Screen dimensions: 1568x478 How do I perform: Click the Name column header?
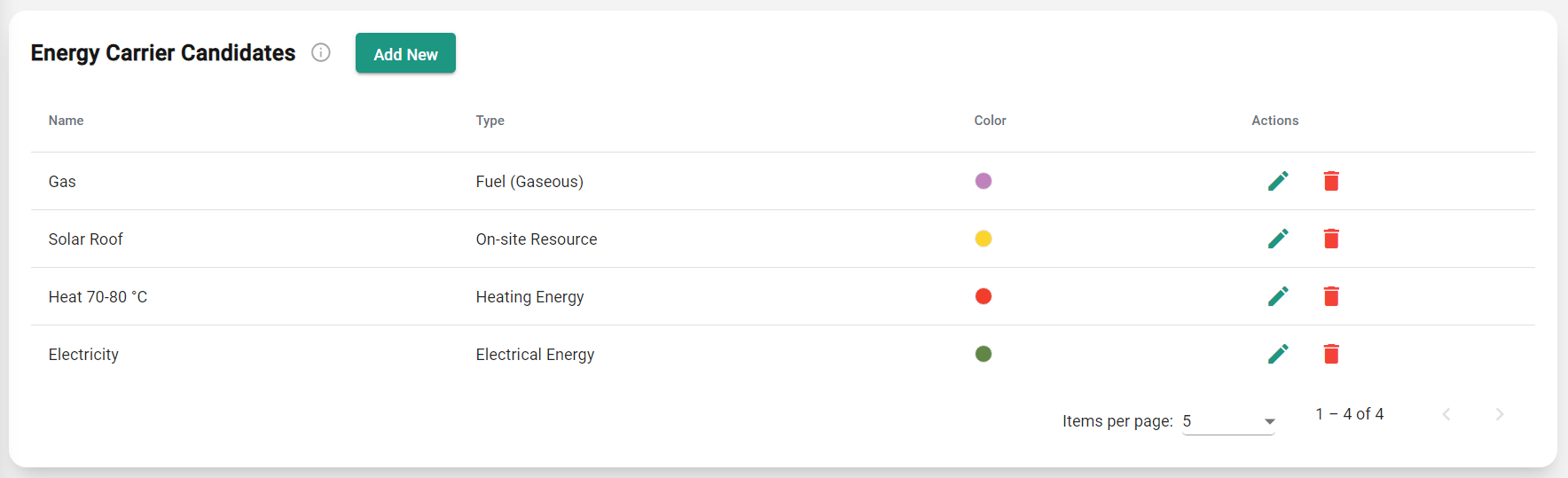pyautogui.click(x=67, y=121)
